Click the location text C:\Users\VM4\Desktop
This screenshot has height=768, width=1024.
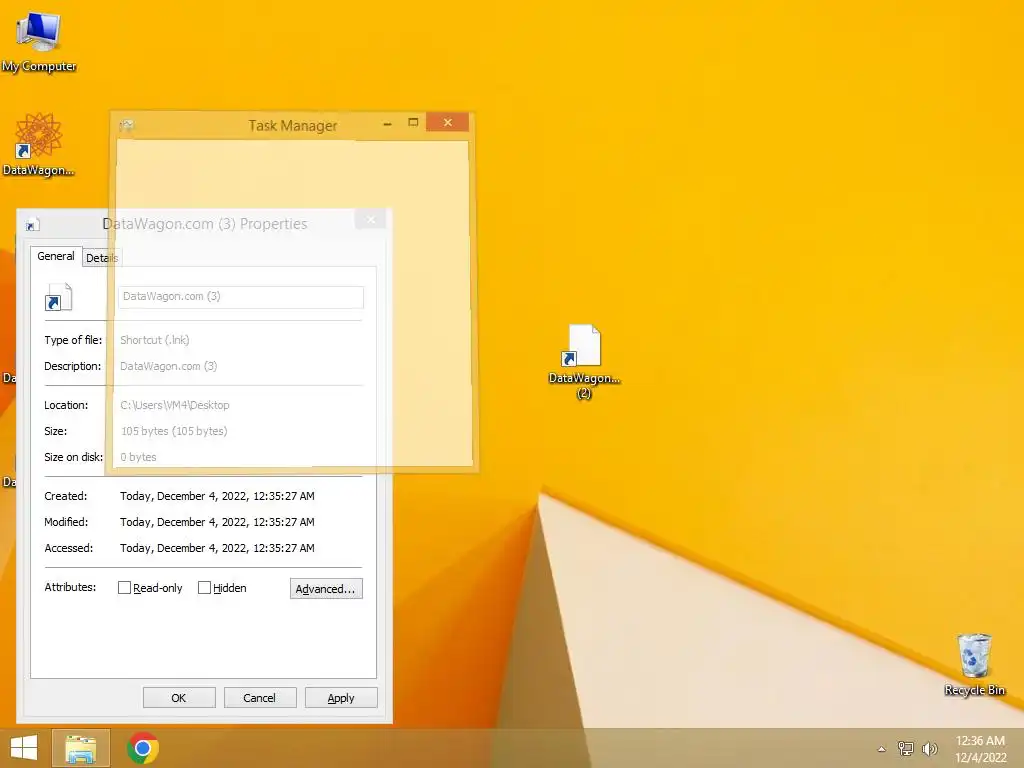pyautogui.click(x=175, y=405)
